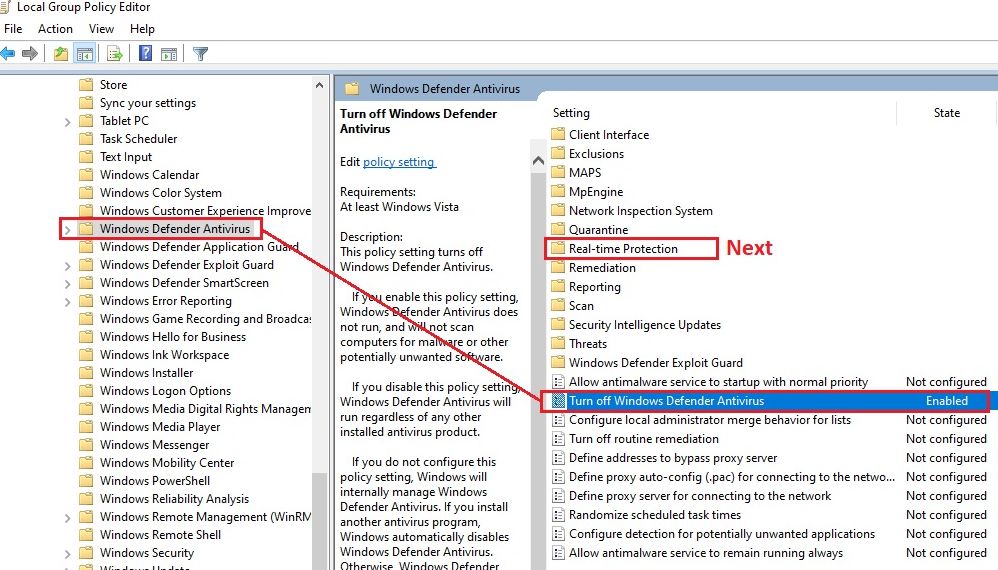Select Windows Hello for Business in tree
Viewport: 998px width, 570px height.
[172, 337]
